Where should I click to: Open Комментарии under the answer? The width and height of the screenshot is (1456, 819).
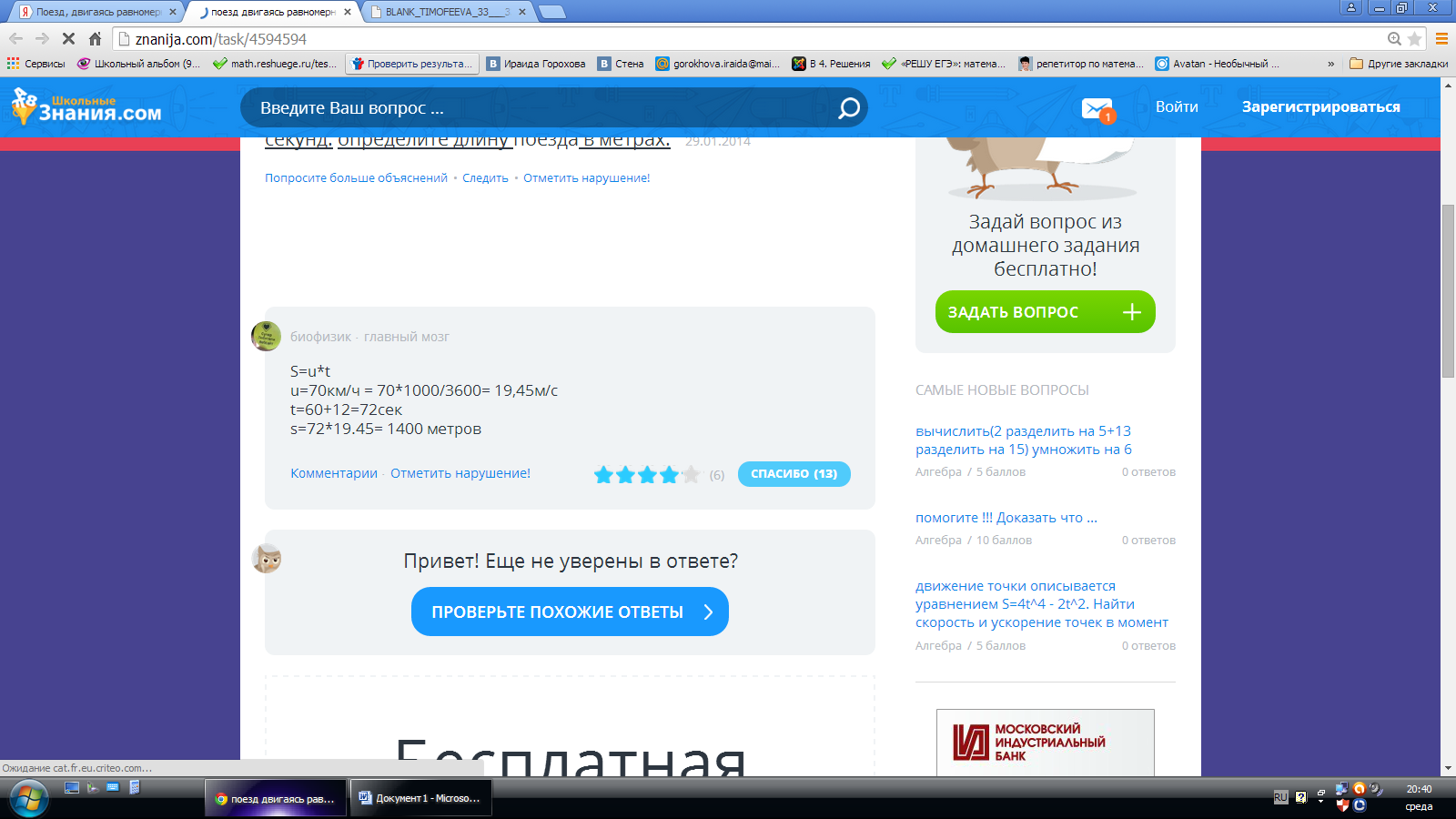pyautogui.click(x=334, y=473)
